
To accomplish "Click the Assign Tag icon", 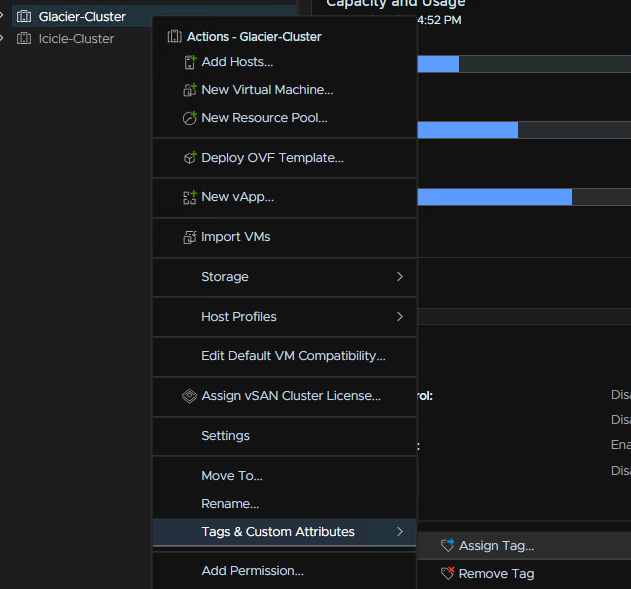I will 447,546.
